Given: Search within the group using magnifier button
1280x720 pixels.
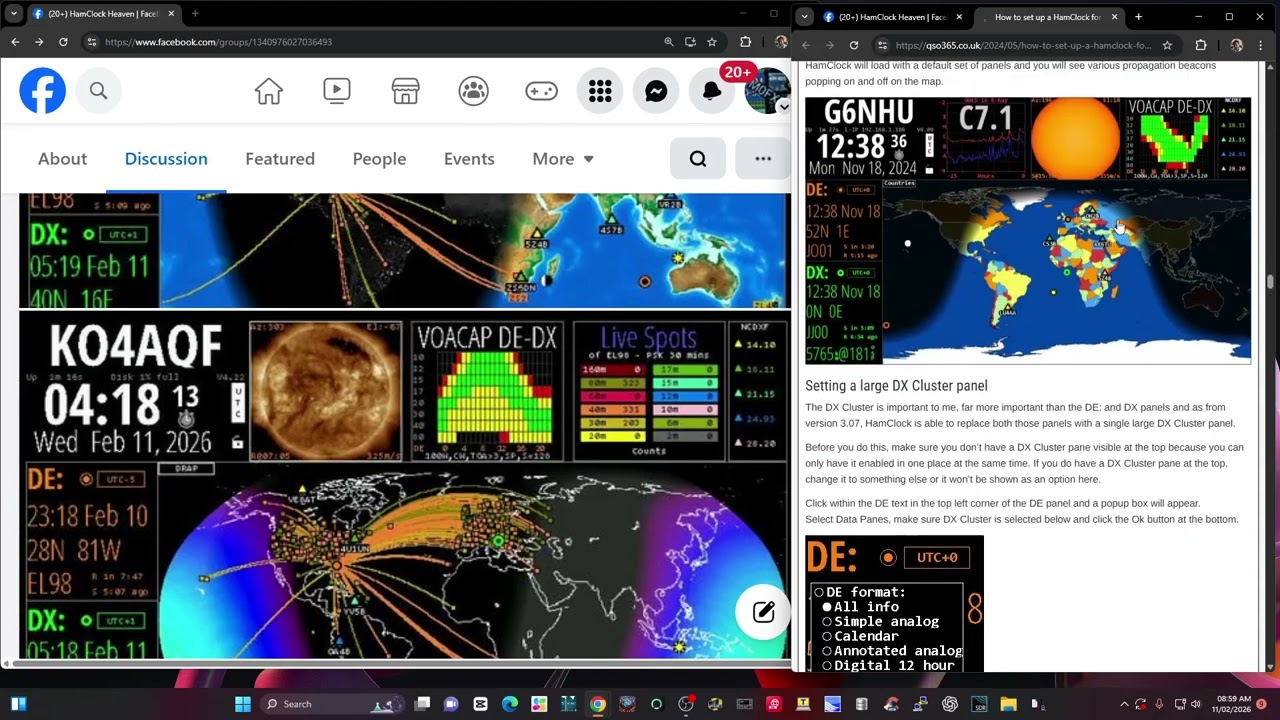Looking at the screenshot, I should click(698, 158).
